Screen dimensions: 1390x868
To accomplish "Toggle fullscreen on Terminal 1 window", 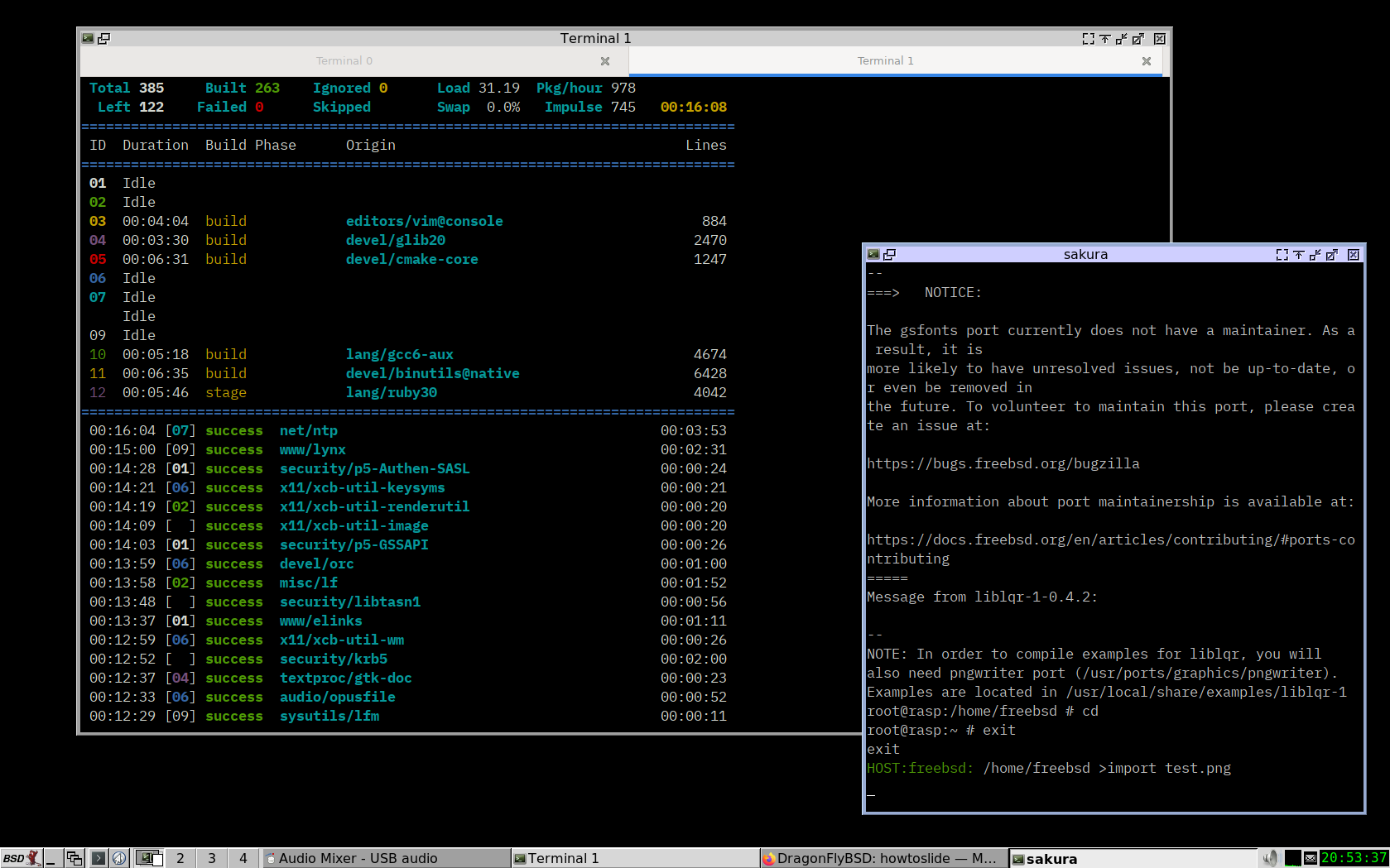I will point(1089,38).
